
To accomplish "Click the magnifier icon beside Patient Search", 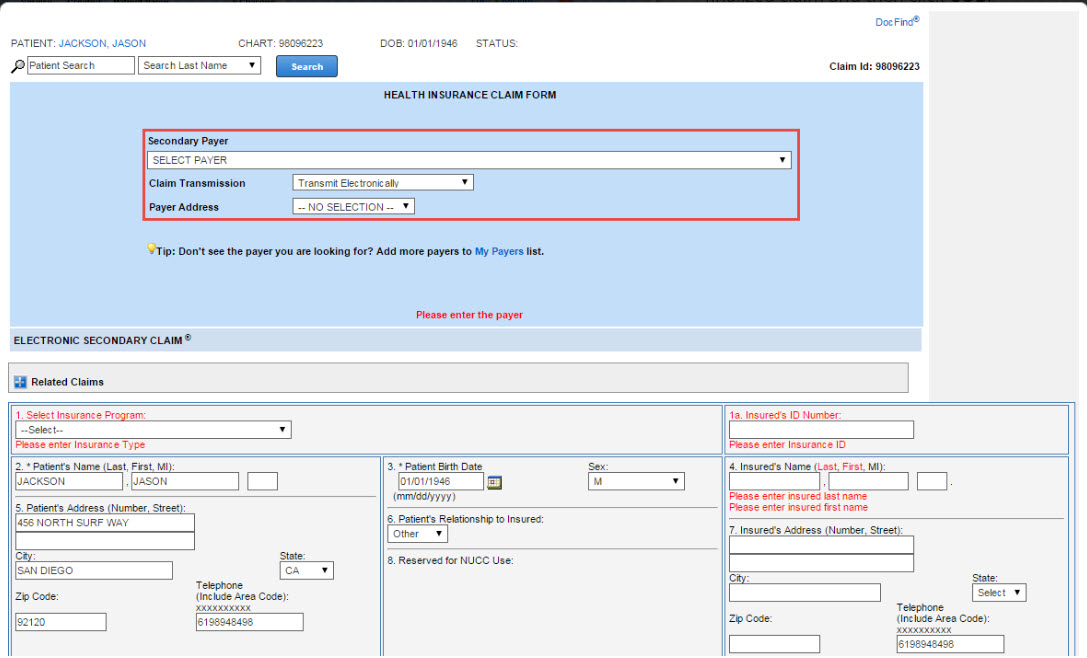I will (x=17, y=67).
